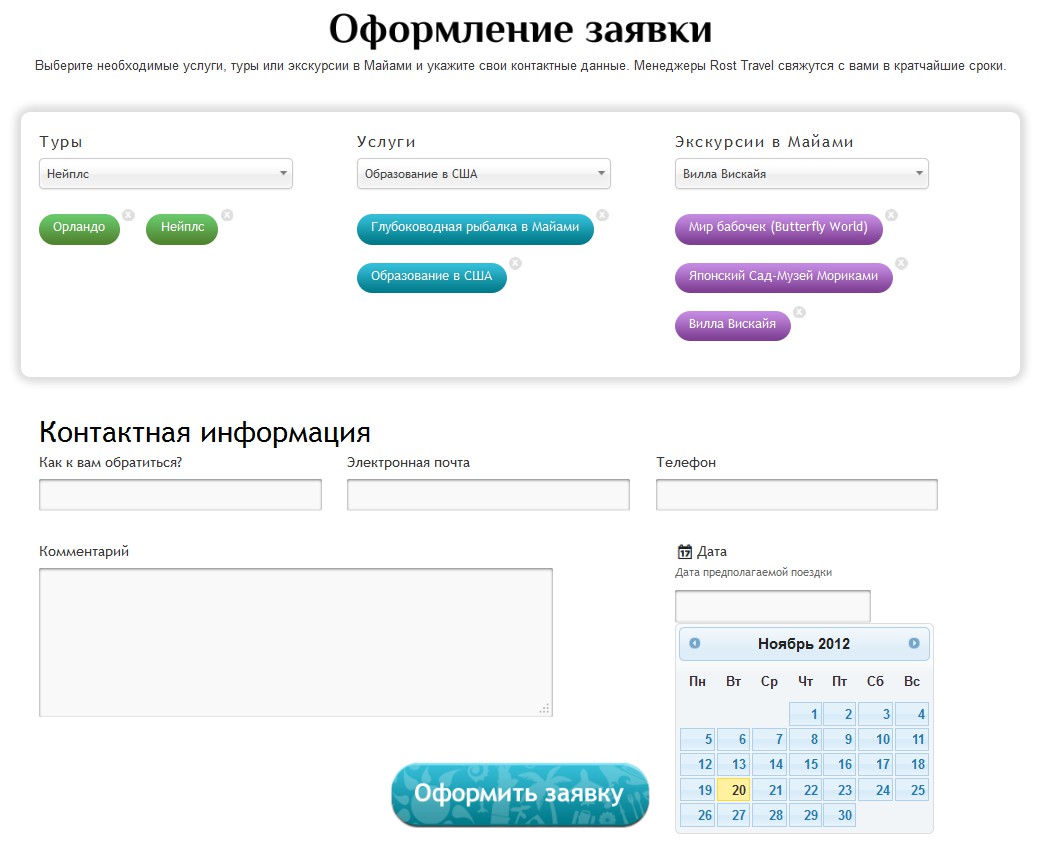This screenshot has height=860, width=1044.
Task: Click the Дата input field
Action: point(773,606)
